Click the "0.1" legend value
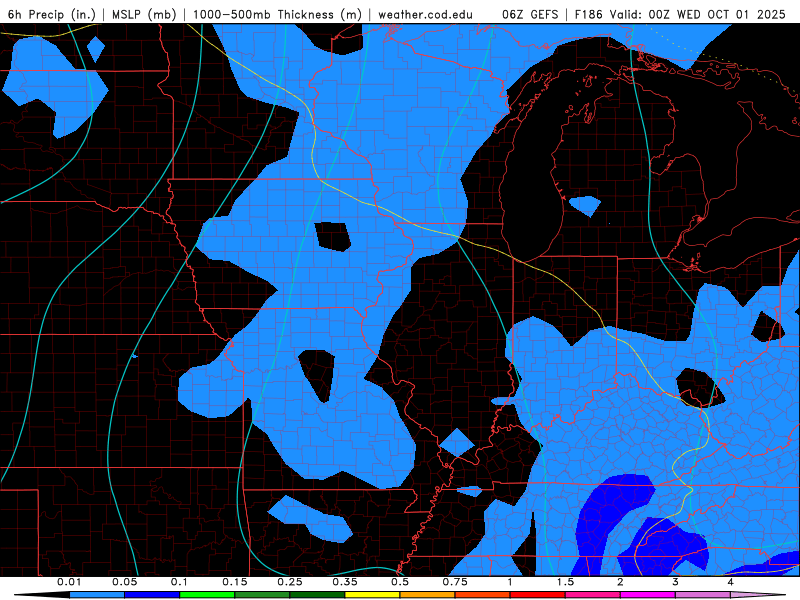The height and width of the screenshot is (600, 800). (179, 582)
